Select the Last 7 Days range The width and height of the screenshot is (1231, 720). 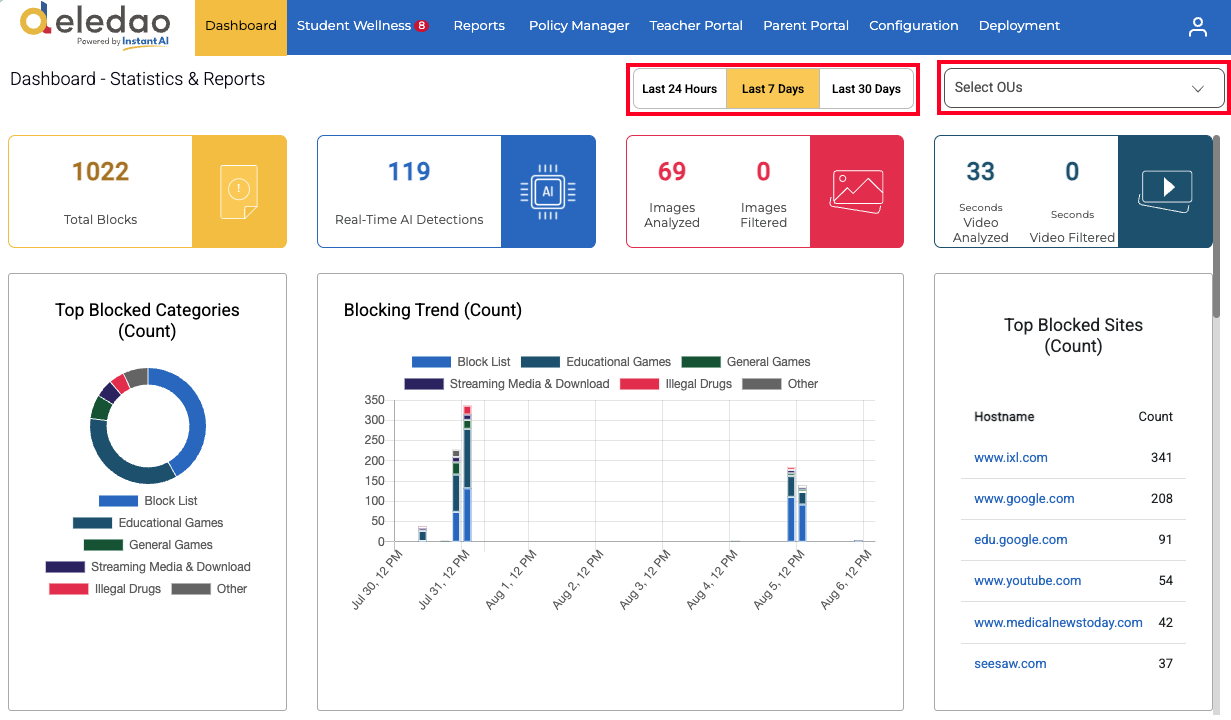point(773,89)
